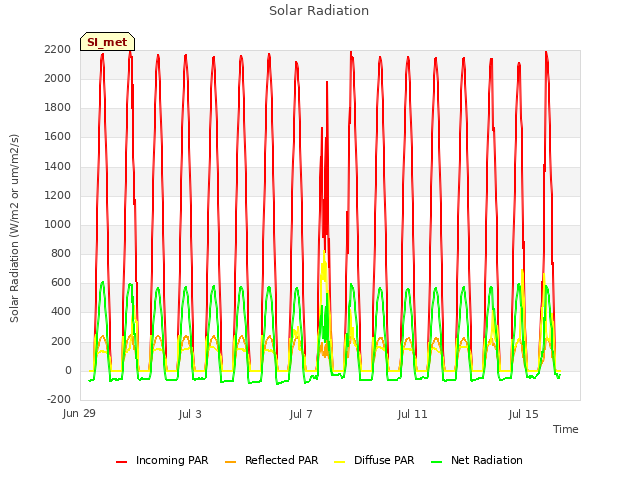Click the 800 y-axis tick label

(x=61, y=253)
